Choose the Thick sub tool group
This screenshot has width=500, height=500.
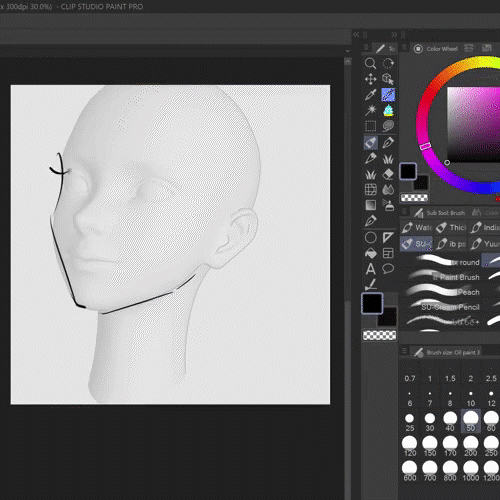point(451,228)
